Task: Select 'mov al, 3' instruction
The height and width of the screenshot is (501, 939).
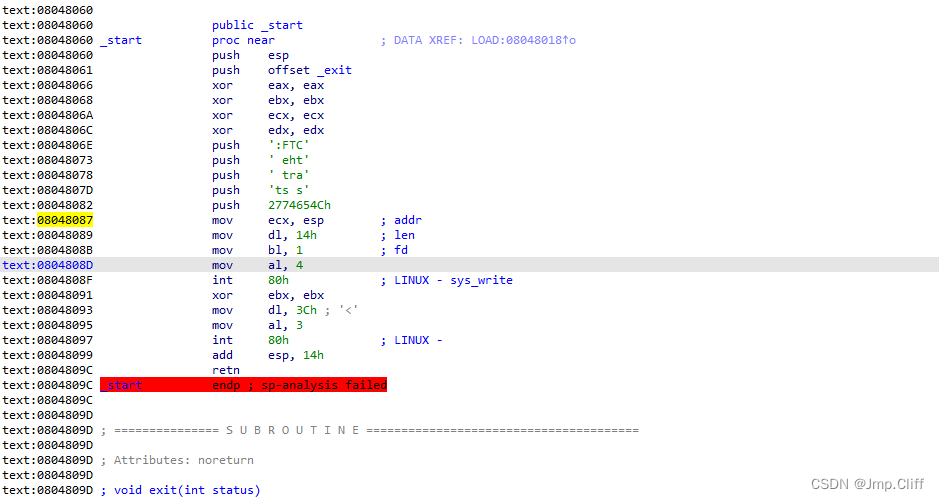Action: [x=258, y=325]
